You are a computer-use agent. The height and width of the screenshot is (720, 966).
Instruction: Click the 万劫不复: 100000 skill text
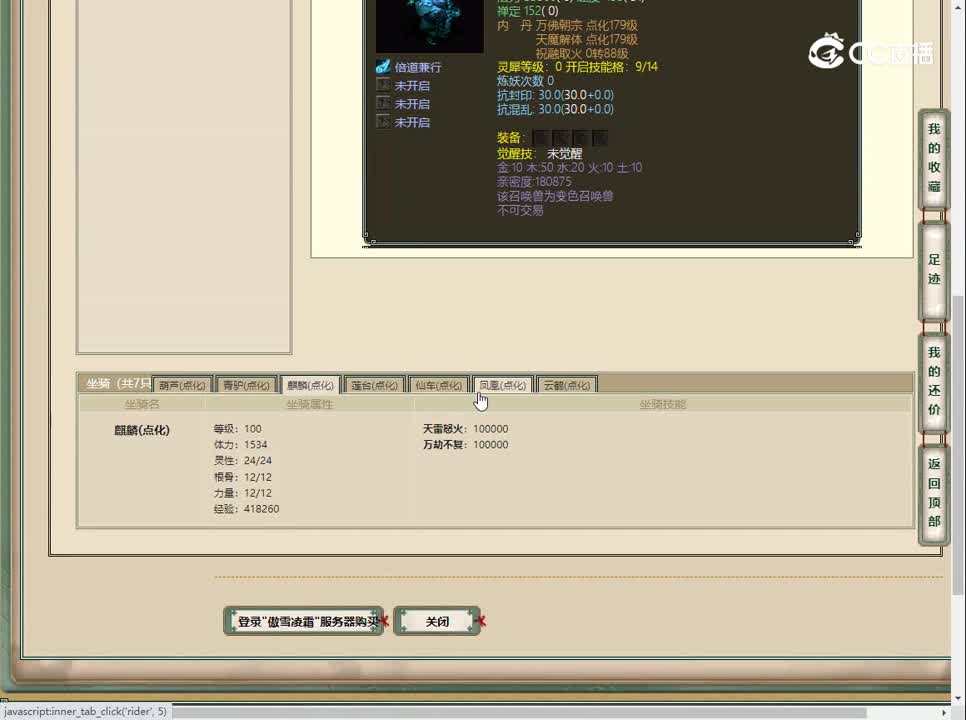coord(465,445)
